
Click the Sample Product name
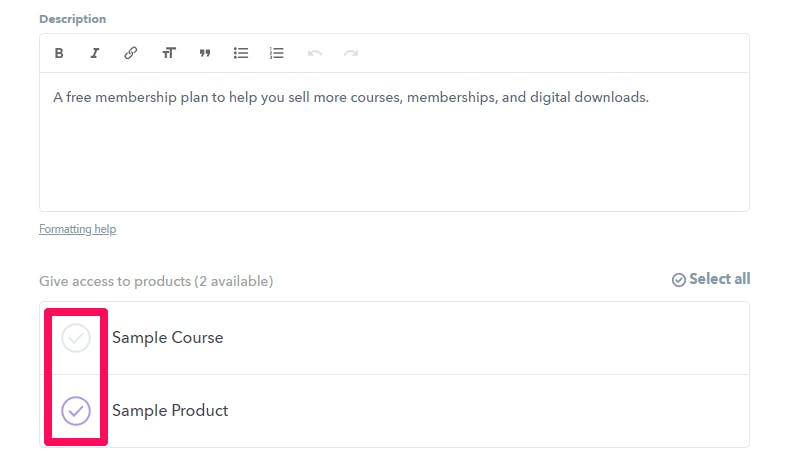tap(170, 411)
